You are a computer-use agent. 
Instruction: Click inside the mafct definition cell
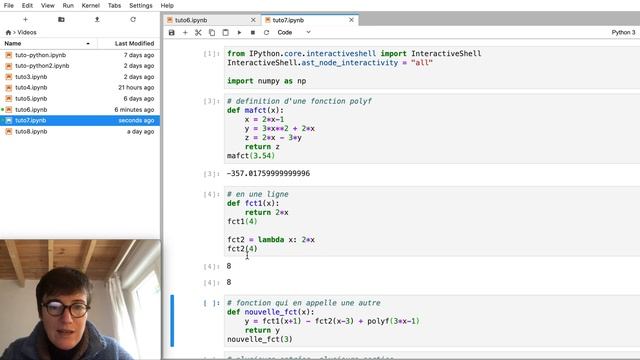432,129
